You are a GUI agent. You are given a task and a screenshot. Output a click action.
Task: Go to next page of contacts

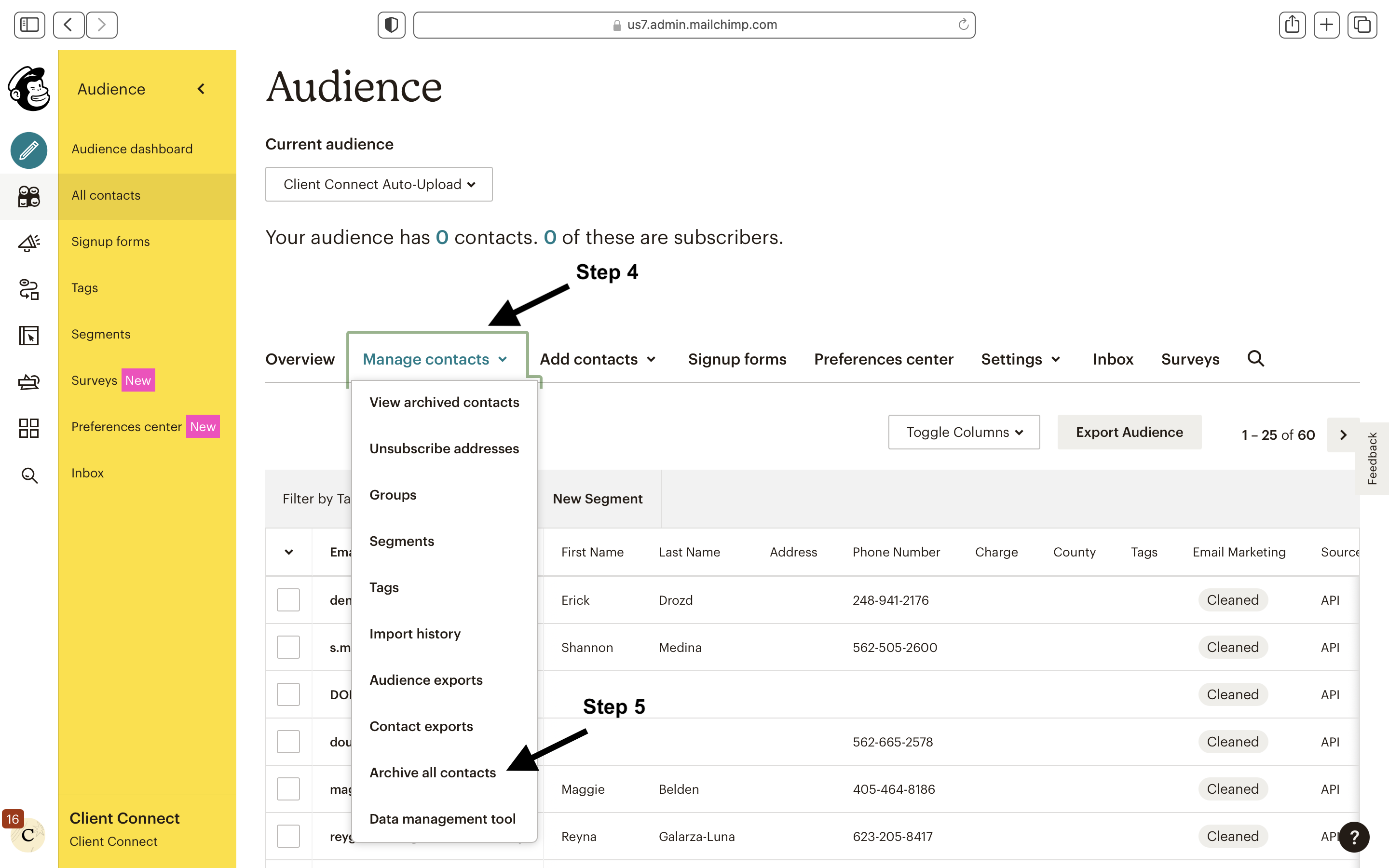coord(1343,434)
